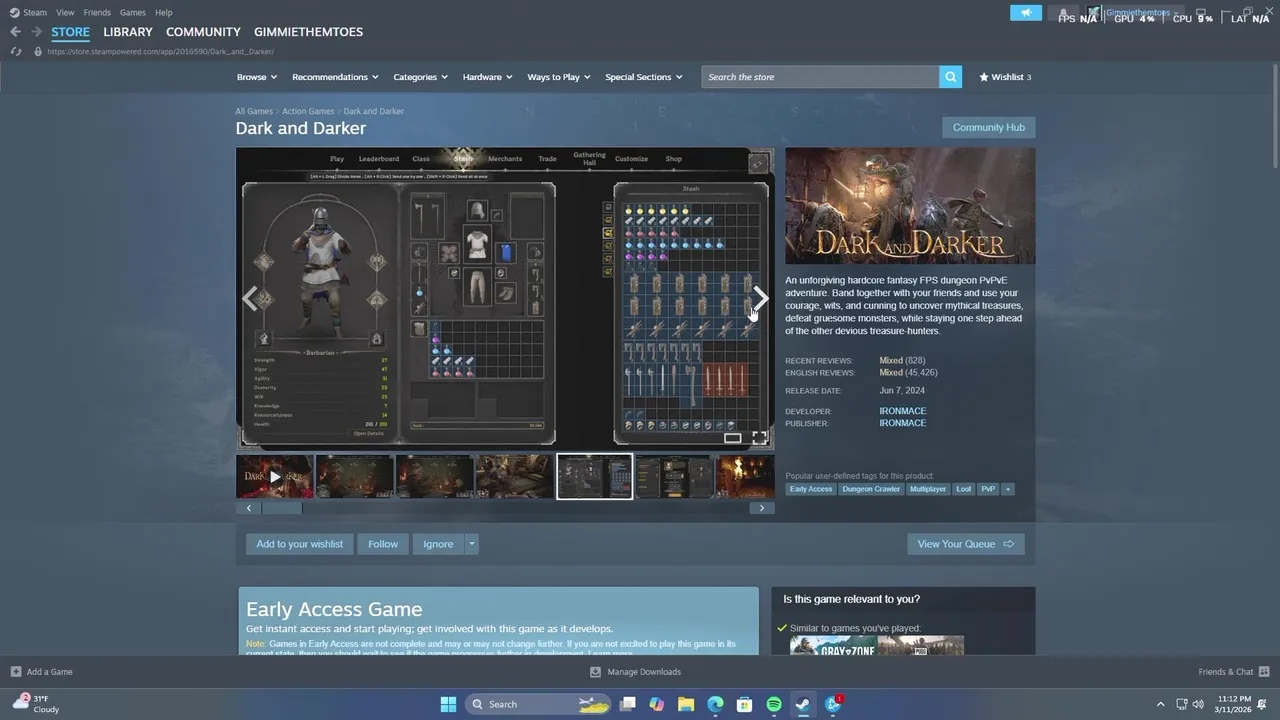Open the Help menu
Image resolution: width=1280 pixels, height=720 pixels.
coord(163,12)
